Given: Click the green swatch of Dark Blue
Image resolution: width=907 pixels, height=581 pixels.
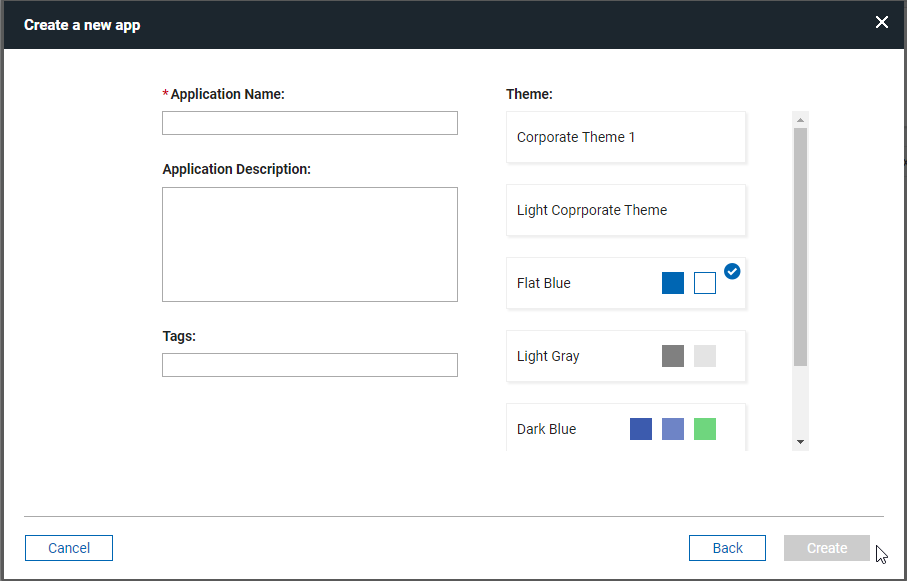Looking at the screenshot, I should (x=704, y=429).
